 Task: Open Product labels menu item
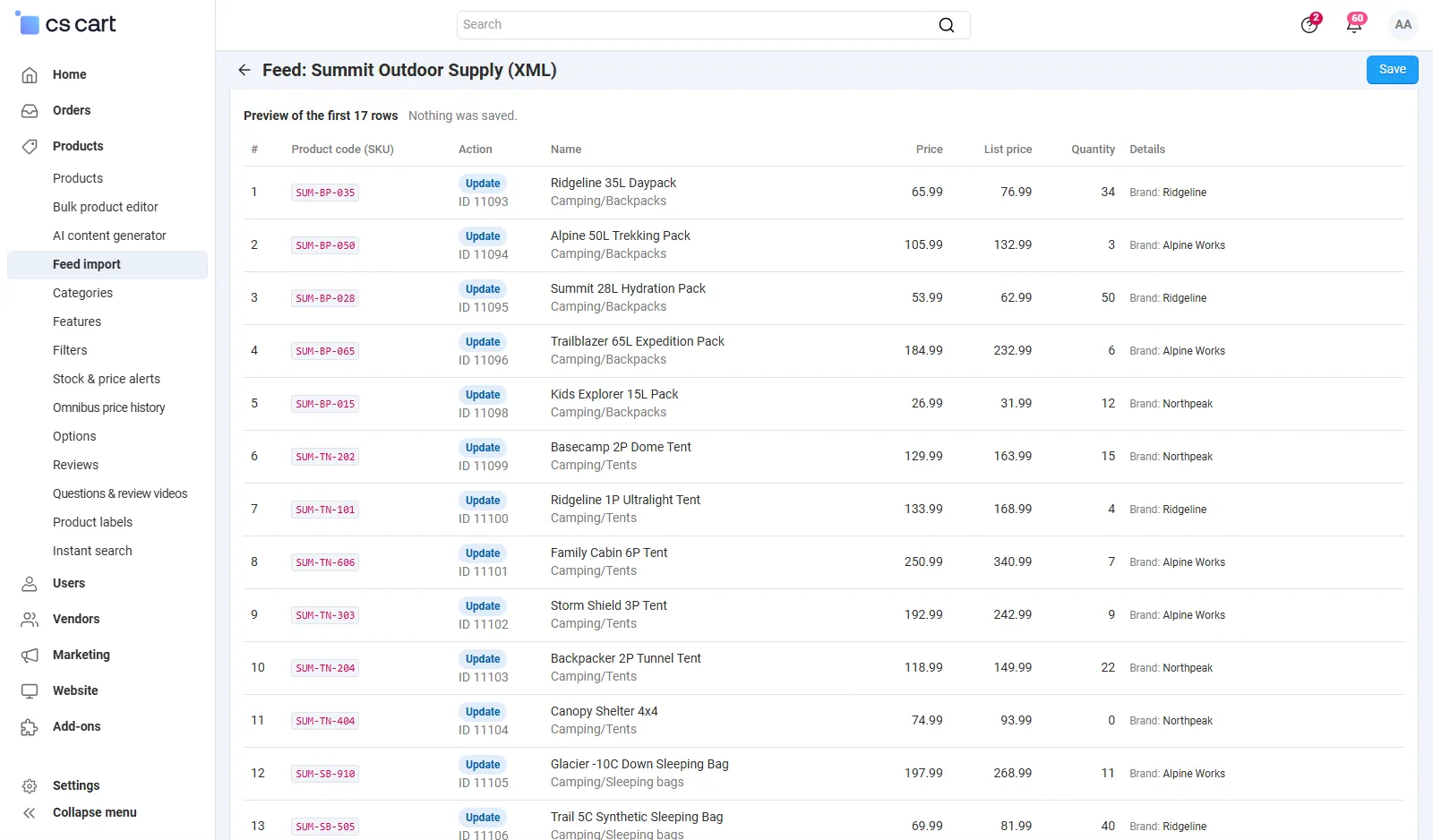point(92,522)
